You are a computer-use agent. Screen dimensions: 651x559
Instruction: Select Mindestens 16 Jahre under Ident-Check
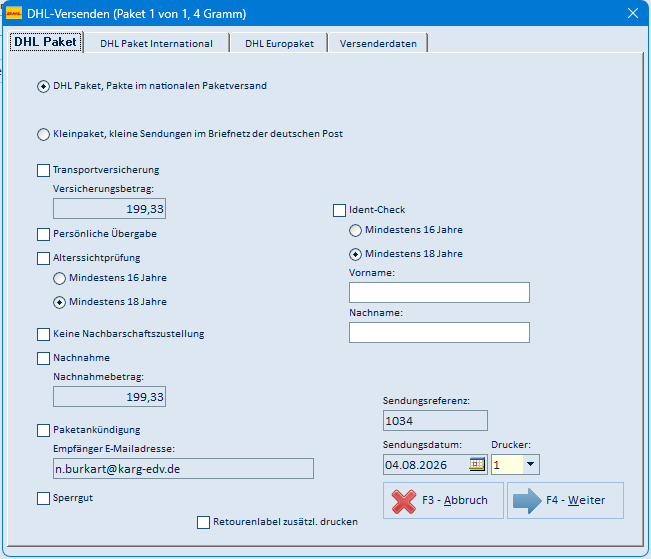point(355,230)
